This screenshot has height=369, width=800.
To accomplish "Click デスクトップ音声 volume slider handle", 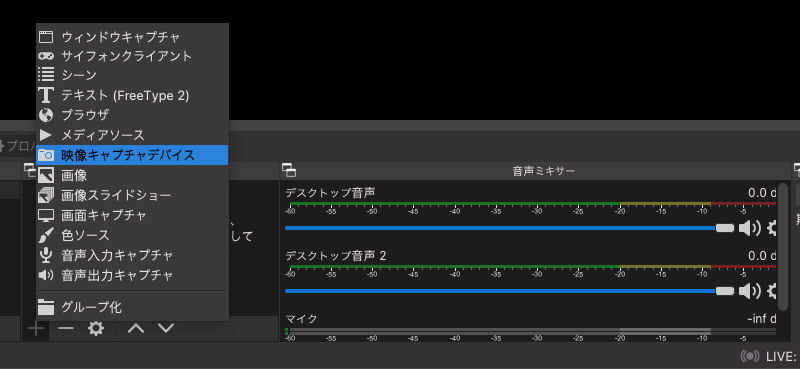I will 724,228.
